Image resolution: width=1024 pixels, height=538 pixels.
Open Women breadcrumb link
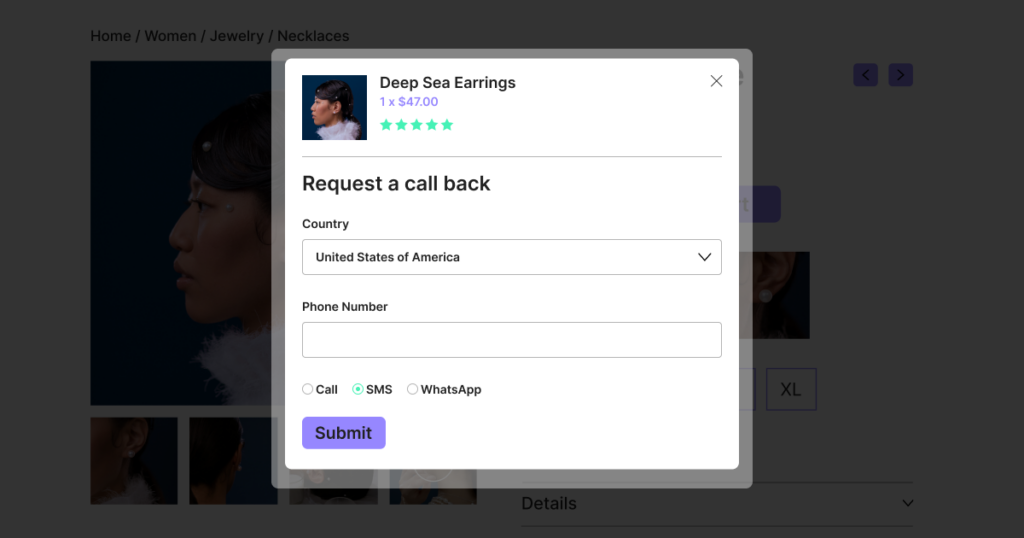click(x=170, y=36)
